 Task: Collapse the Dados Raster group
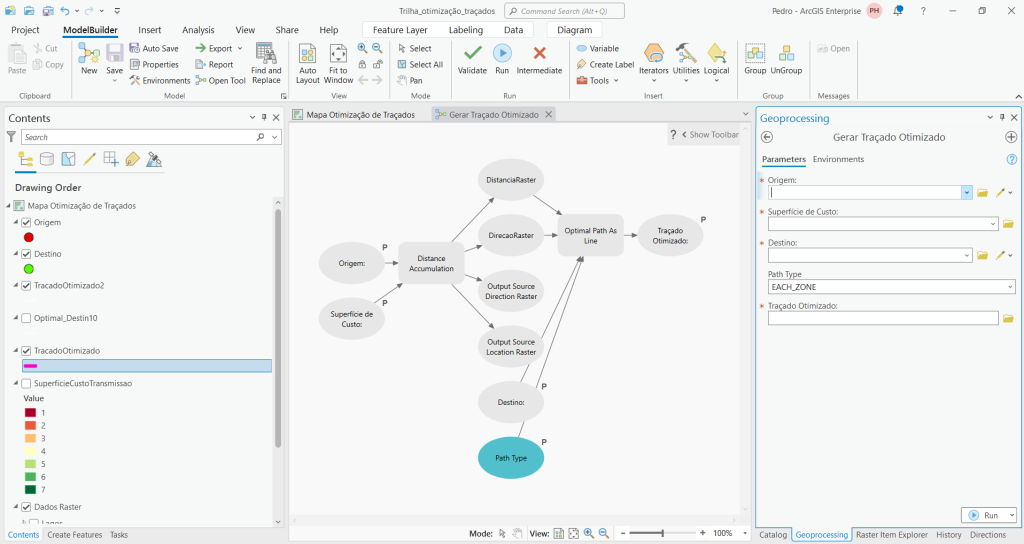(15, 507)
